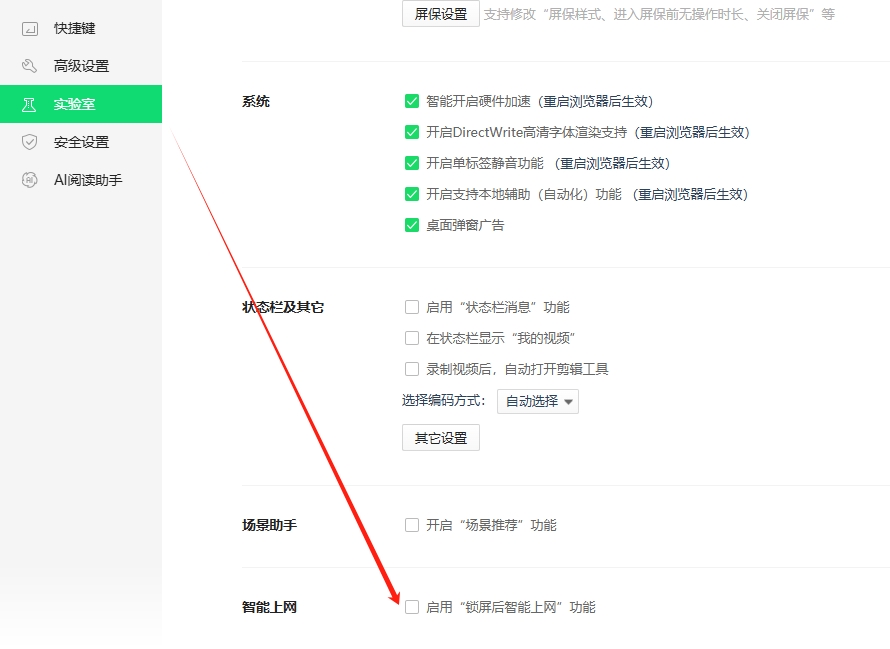Screen dimensions: 890x649
Task: Open the 高级设置 settings page
Action: pyautogui.click(x=81, y=66)
